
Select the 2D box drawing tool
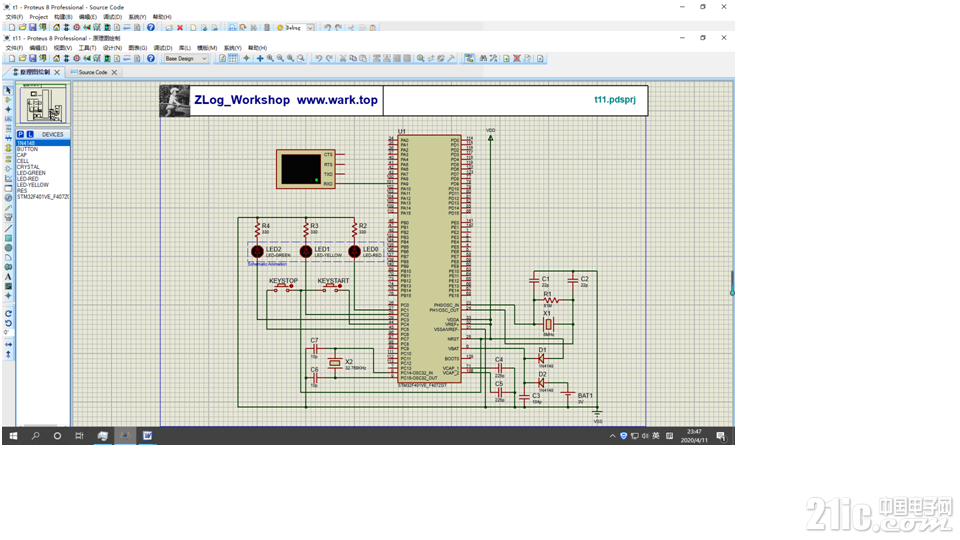[x=8, y=238]
